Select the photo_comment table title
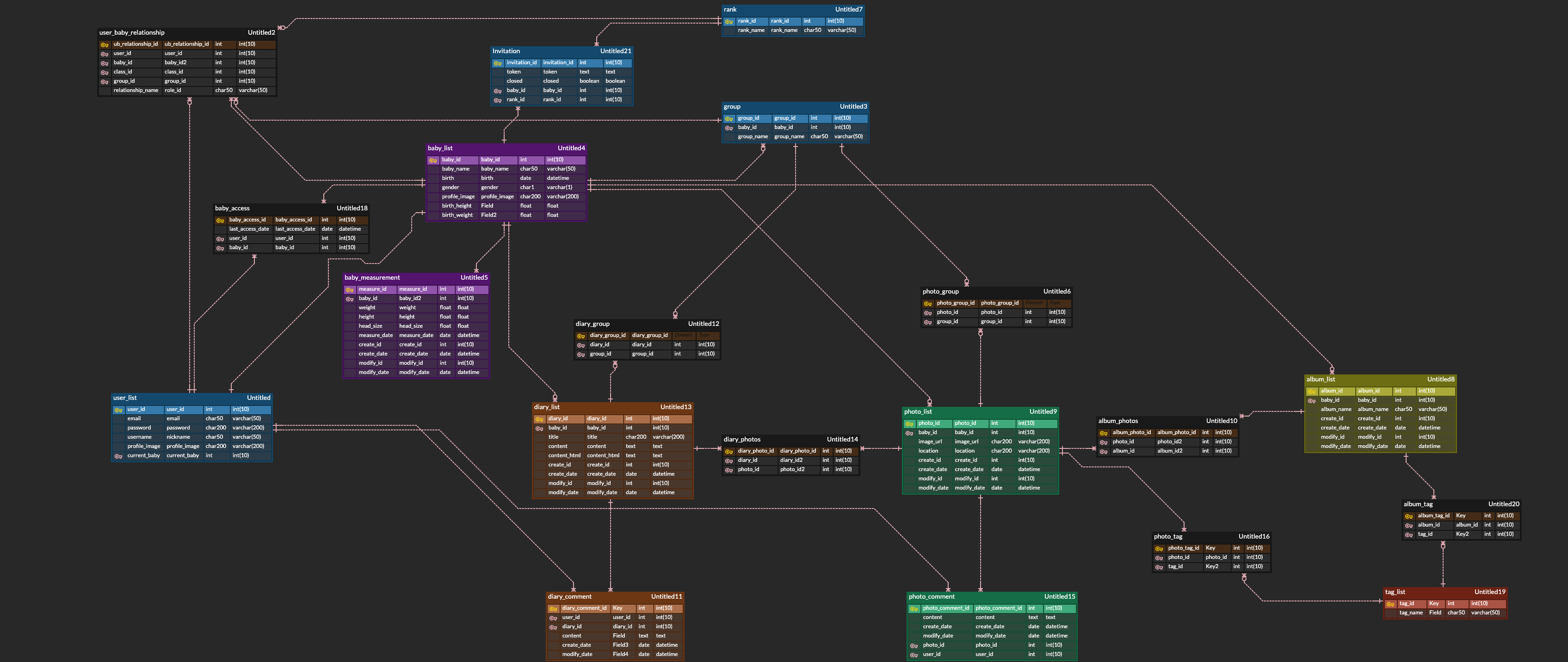This screenshot has height=662, width=1568. 931,597
